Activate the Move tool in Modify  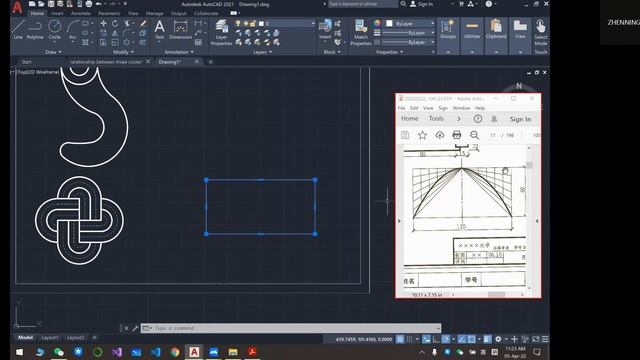click(x=104, y=24)
